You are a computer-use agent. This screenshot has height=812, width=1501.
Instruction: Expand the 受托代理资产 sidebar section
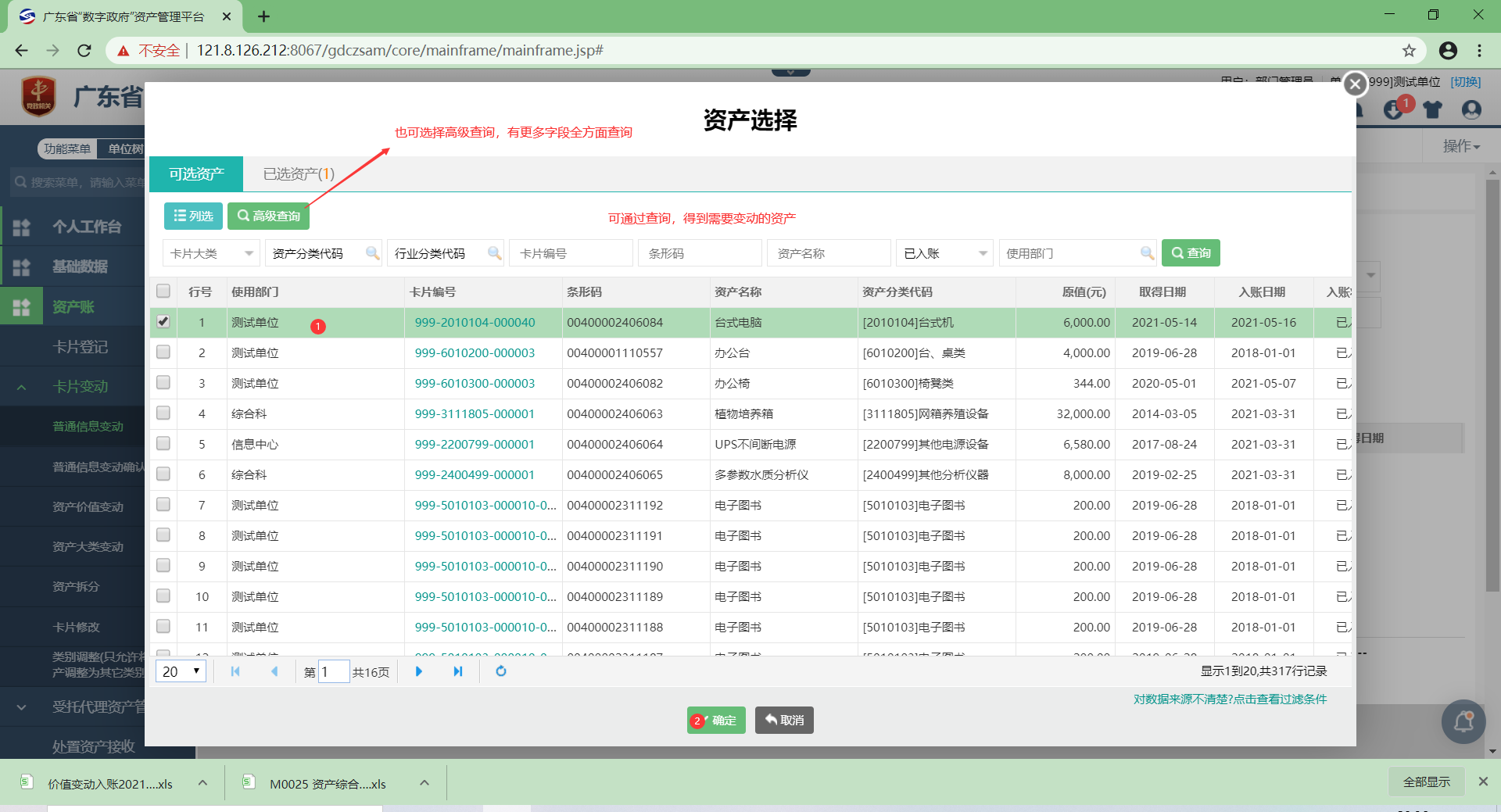tap(21, 707)
